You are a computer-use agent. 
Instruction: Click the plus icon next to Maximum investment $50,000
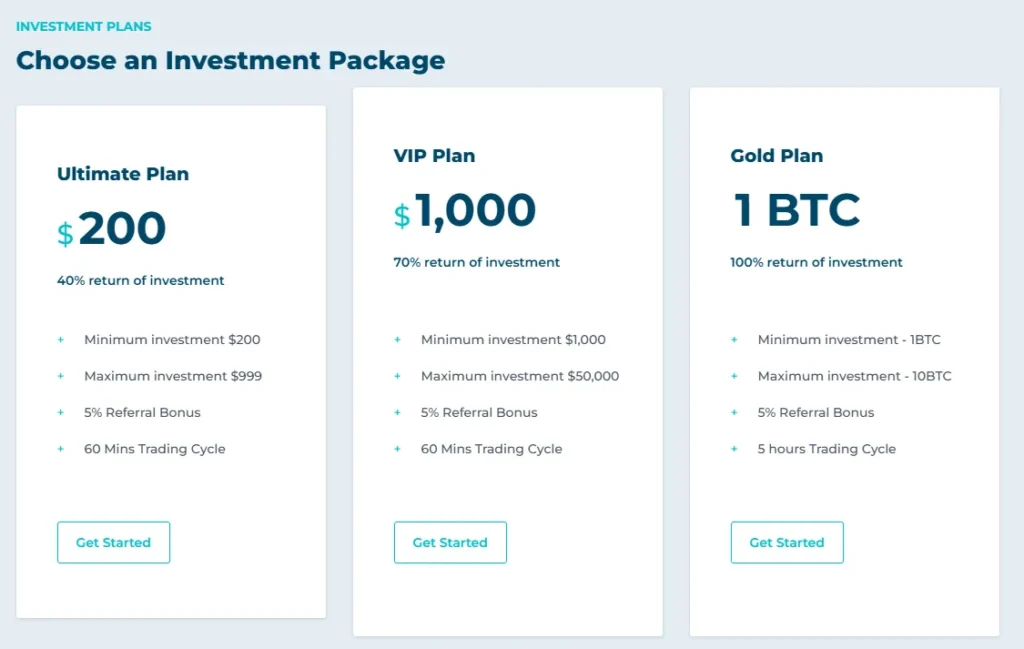click(399, 377)
